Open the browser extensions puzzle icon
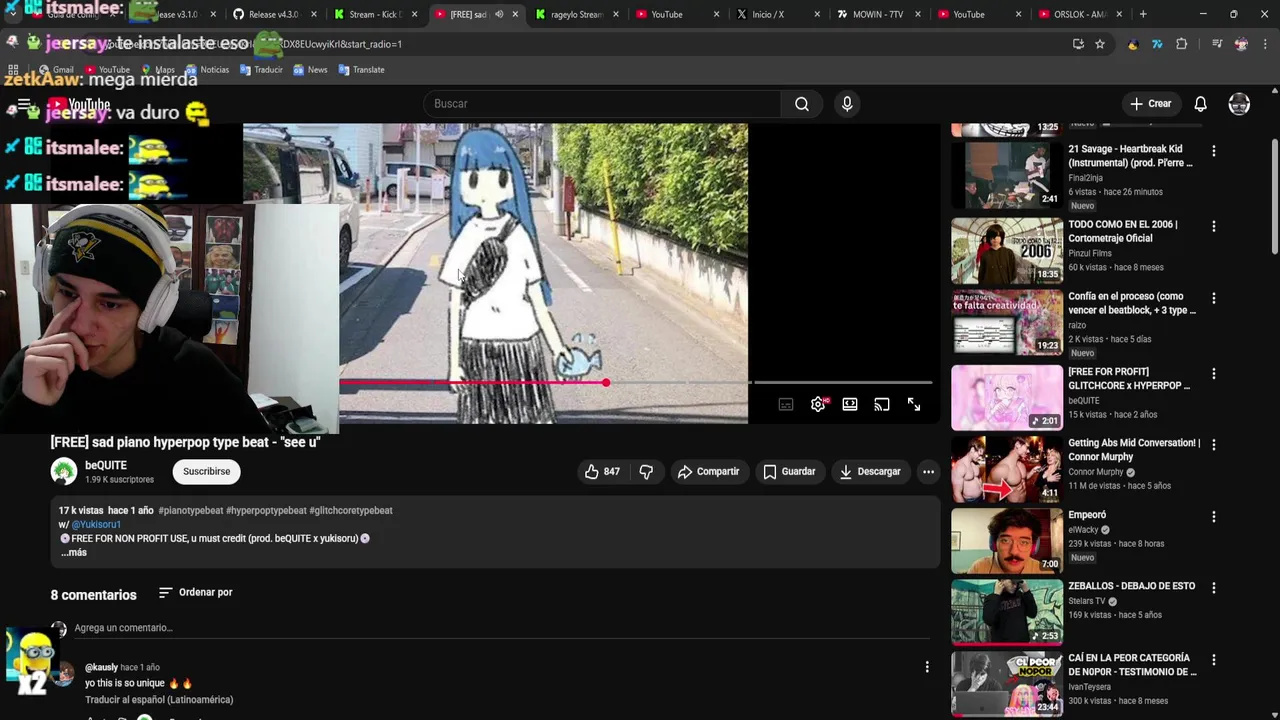1280x720 pixels. 1182,44
